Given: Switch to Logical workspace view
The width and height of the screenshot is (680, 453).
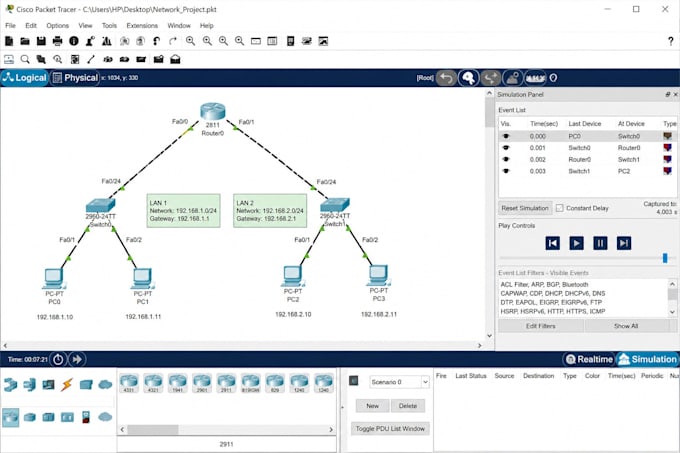Looking at the screenshot, I should [24, 78].
